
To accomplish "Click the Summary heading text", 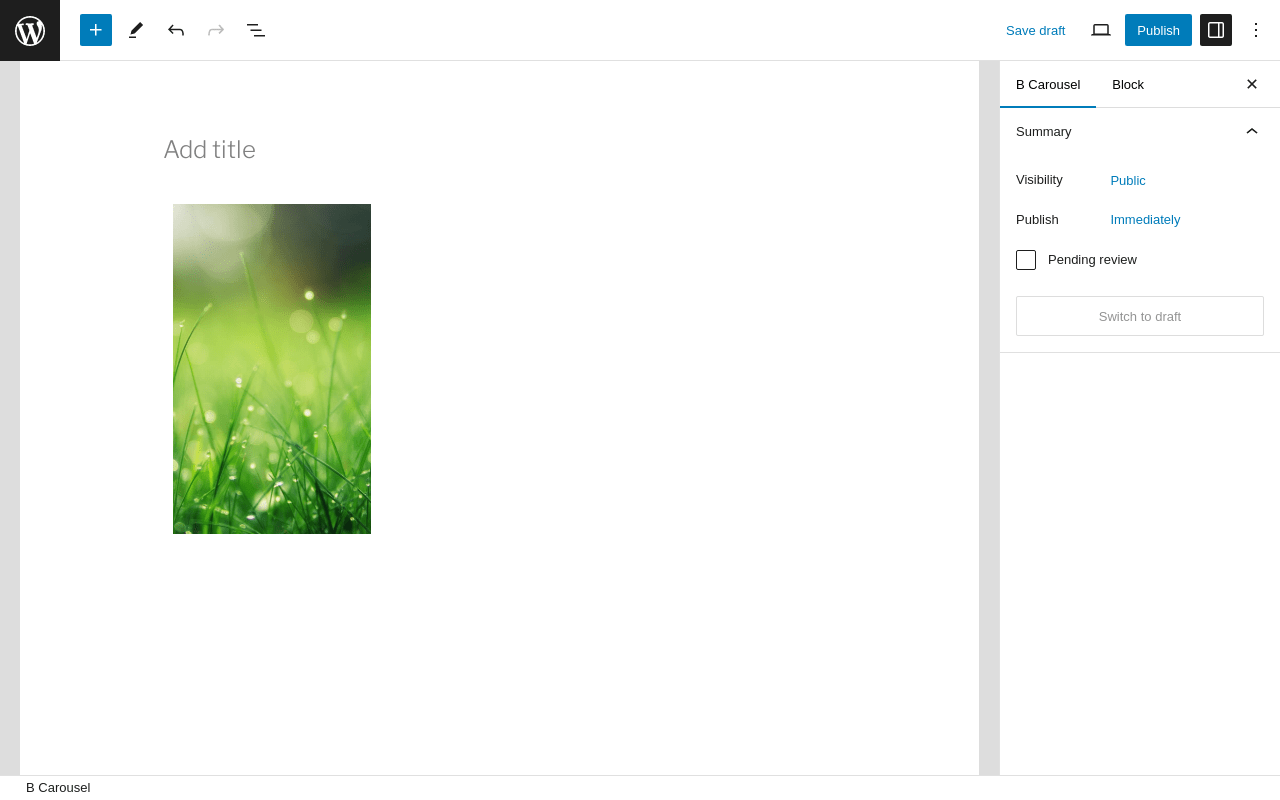I will pos(1044,131).
